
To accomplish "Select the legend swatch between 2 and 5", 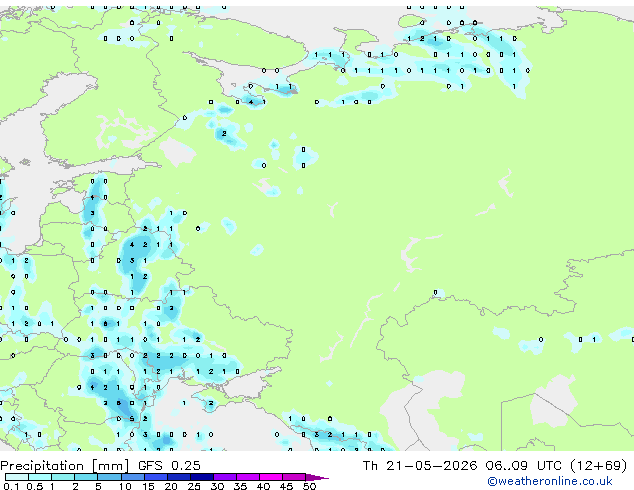I will (86, 477).
